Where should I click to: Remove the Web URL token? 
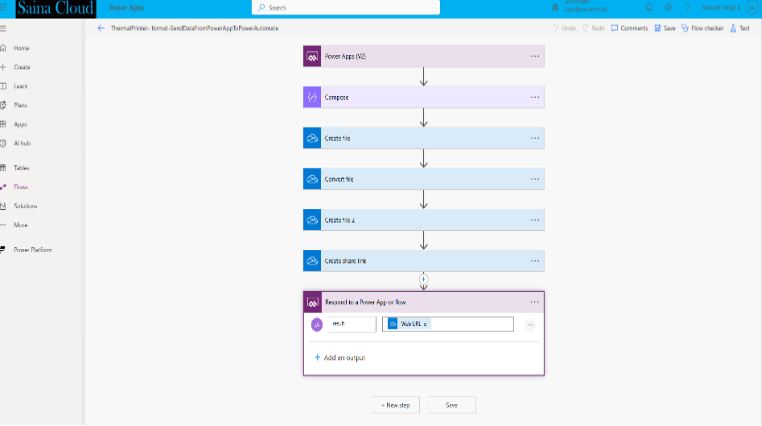(x=425, y=324)
